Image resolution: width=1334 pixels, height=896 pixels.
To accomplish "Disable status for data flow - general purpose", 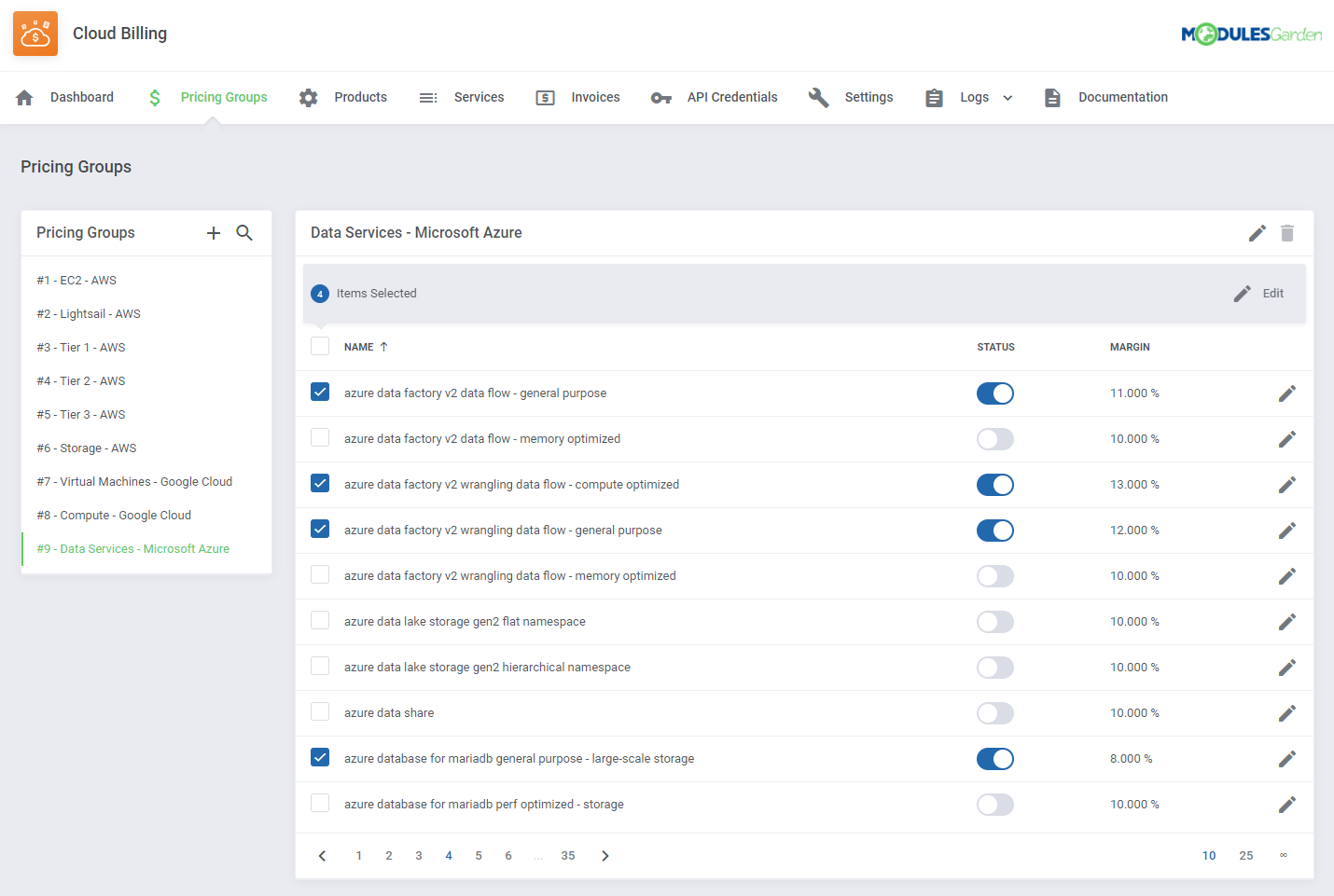I will [x=995, y=393].
